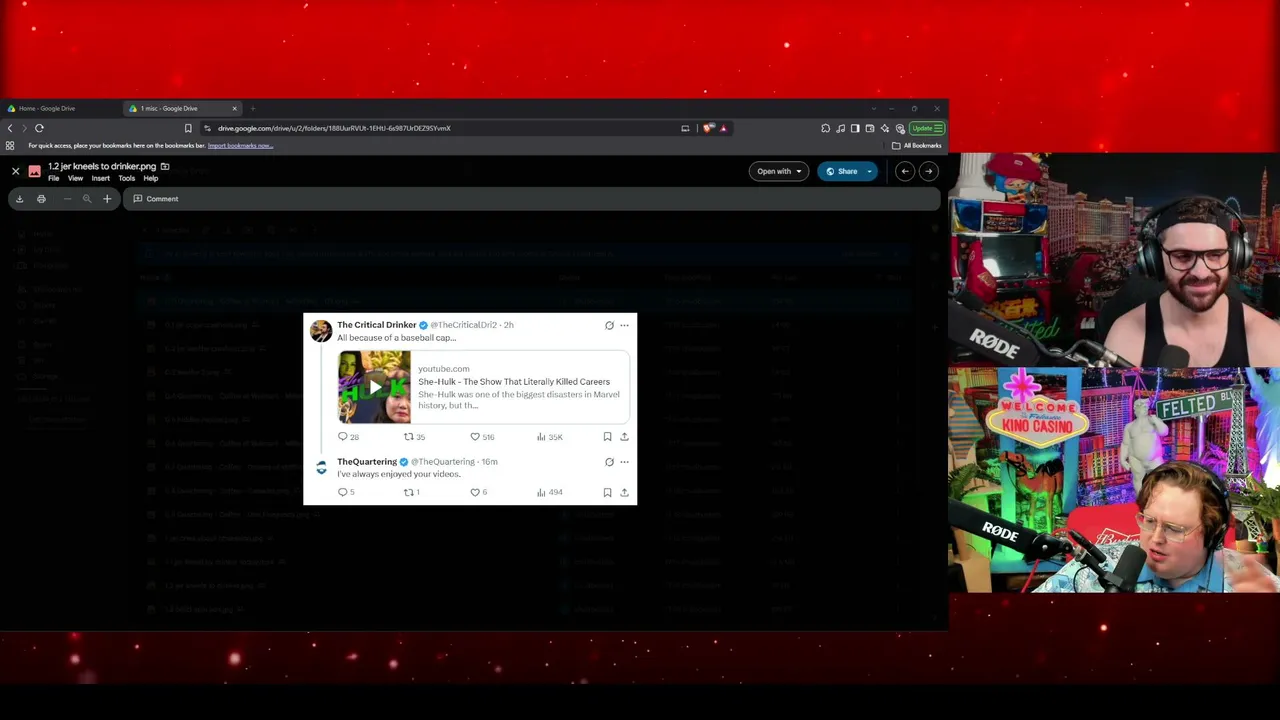Screen dimensions: 1280x720
Task: Open the Brave VPN icon
Action: pyautogui.click(x=900, y=128)
